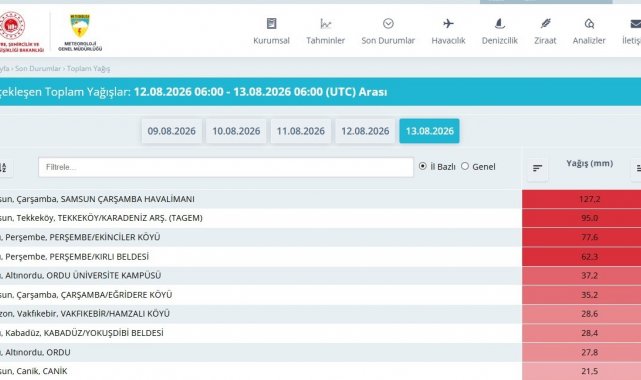This screenshot has width=641, height=380.
Task: Click the ORDU ÜNİVERSİTE KAMPÜSÜ row
Action: point(261,275)
